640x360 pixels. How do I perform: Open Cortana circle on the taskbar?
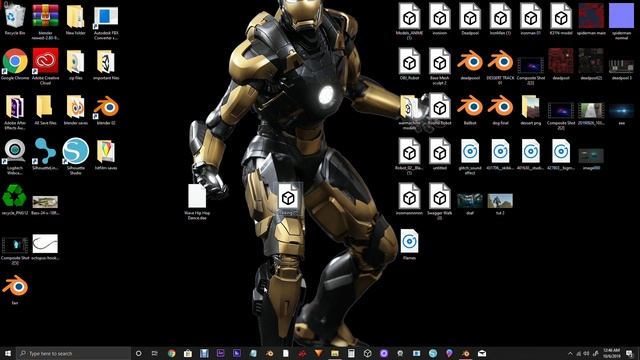[138, 353]
